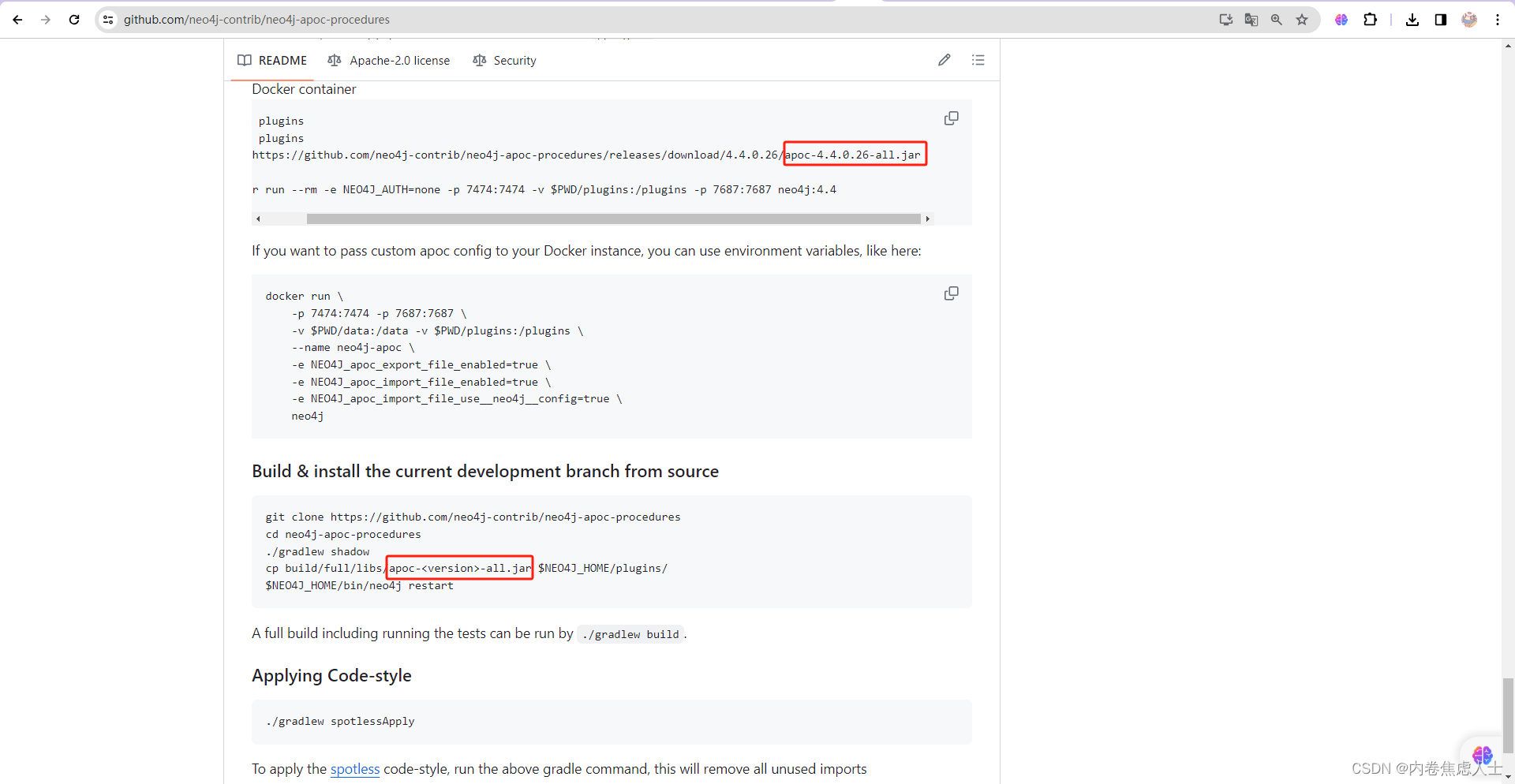Screen dimensions: 1515x784
Task: Click the '--name neo4j-apoc' line
Action: coord(353,348)
